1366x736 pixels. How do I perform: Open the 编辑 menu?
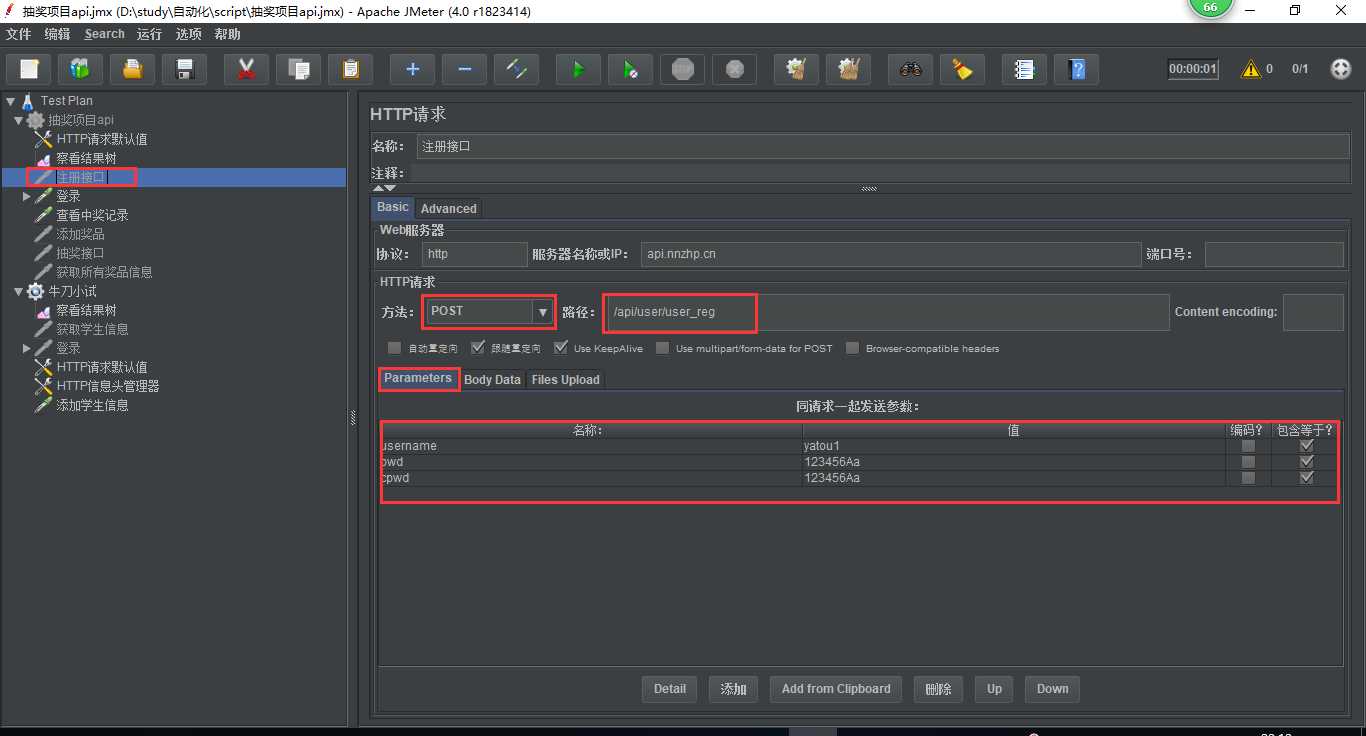(57, 34)
